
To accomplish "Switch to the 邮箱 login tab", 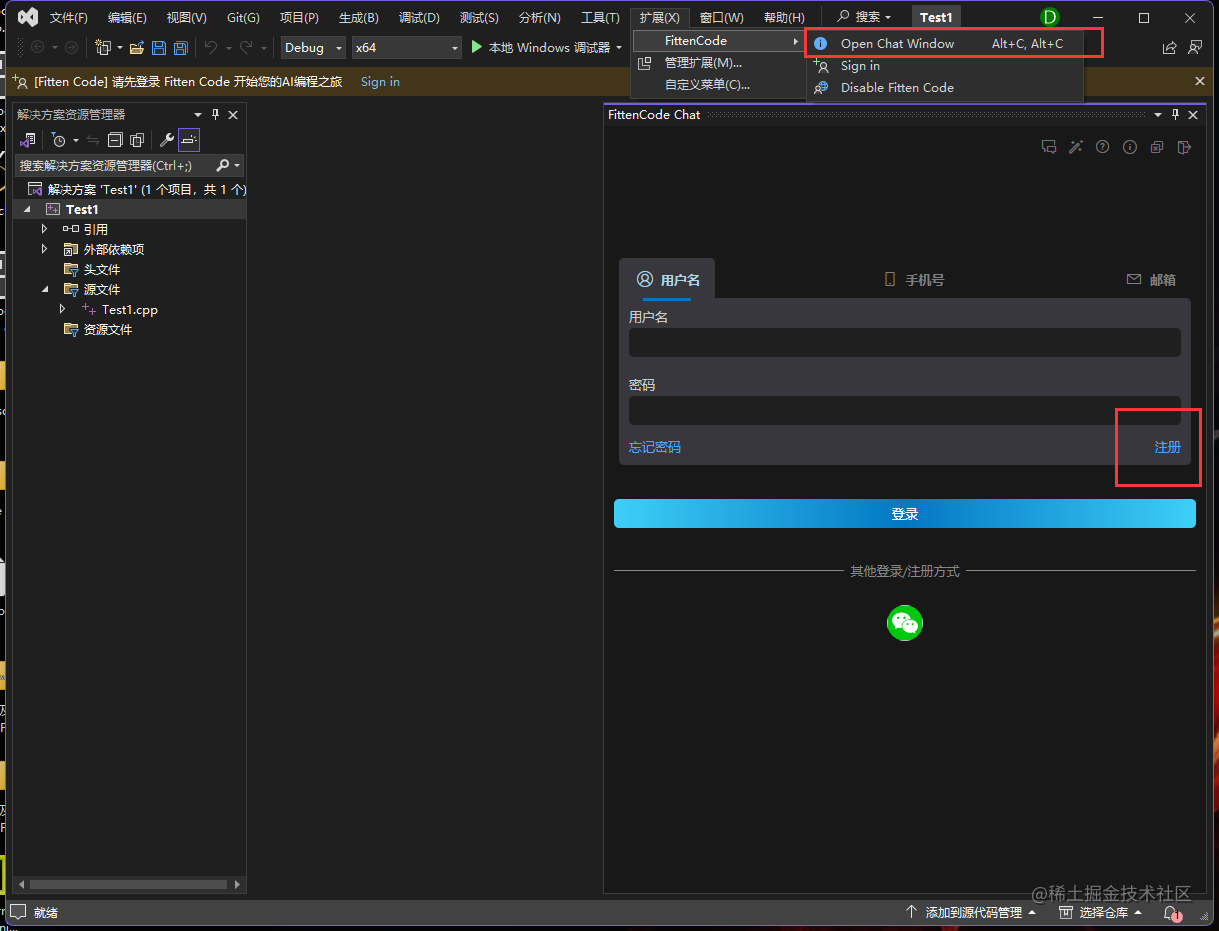I will (x=1151, y=280).
